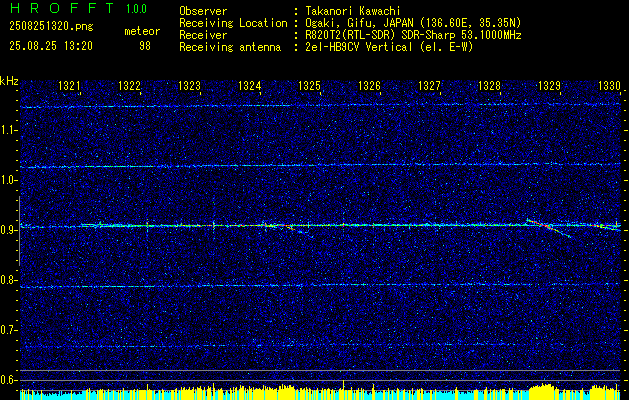Click the 2el-HB9CV Vertical antenna text
Screen dimensions: 629x400
[389, 47]
